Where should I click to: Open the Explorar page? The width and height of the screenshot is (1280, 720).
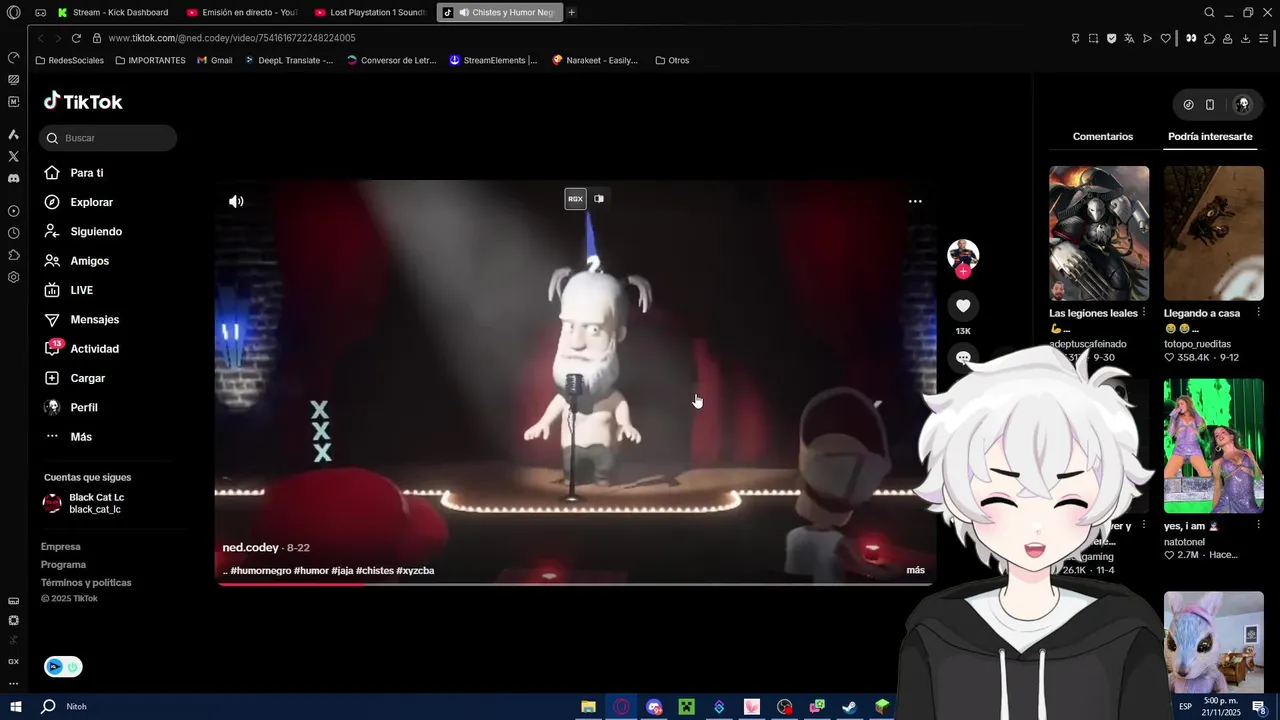point(79,202)
